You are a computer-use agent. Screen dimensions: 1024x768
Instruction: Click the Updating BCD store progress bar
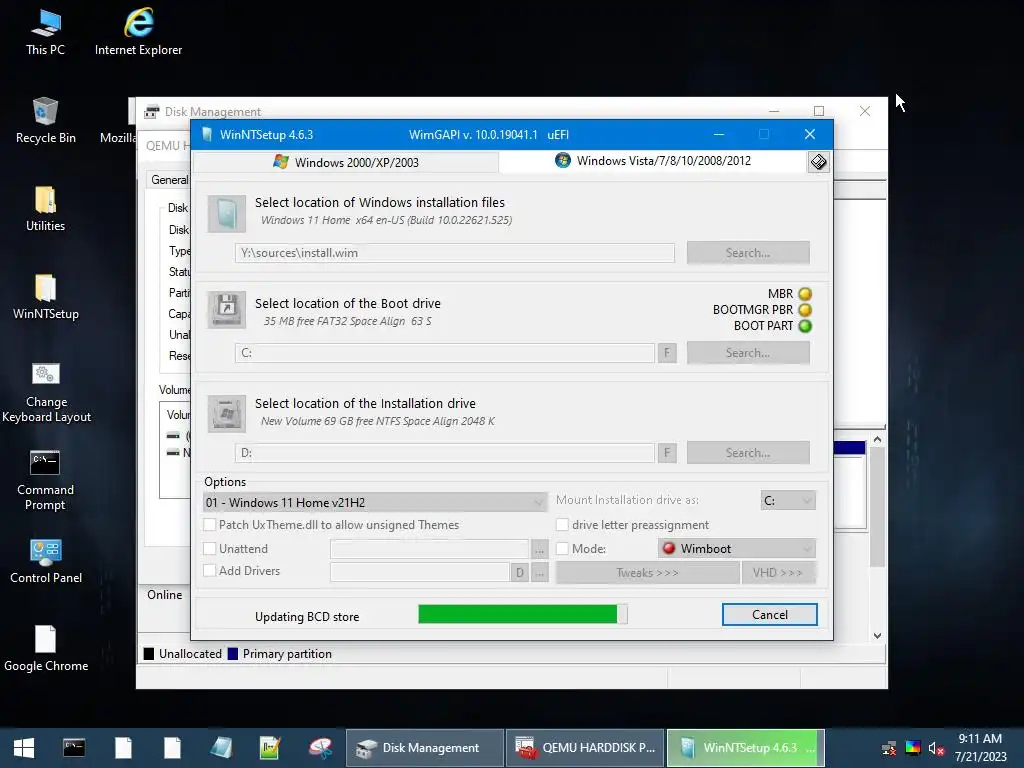[522, 614]
